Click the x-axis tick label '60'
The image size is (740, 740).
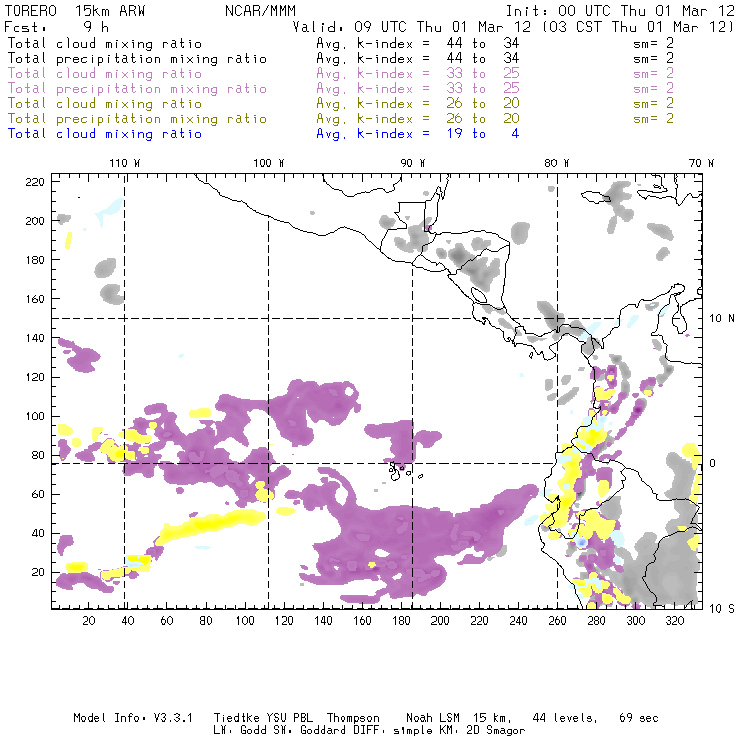click(167, 621)
